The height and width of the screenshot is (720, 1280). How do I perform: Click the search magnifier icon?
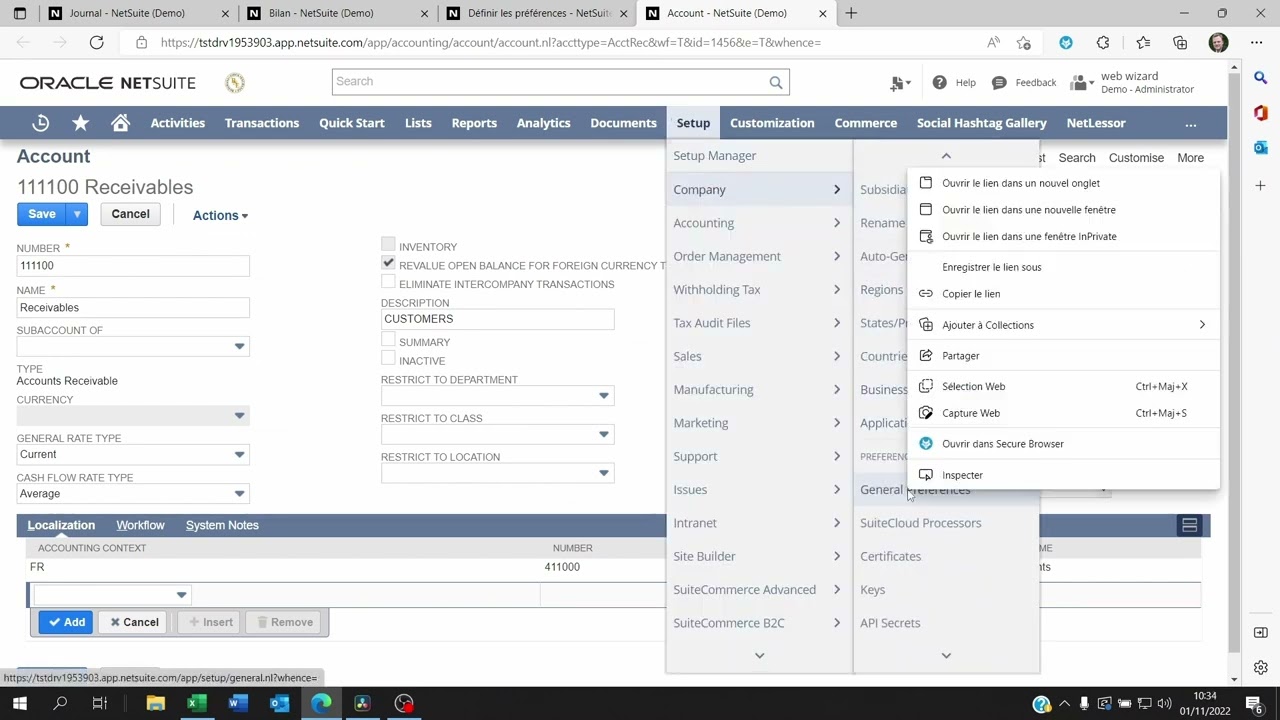[776, 82]
